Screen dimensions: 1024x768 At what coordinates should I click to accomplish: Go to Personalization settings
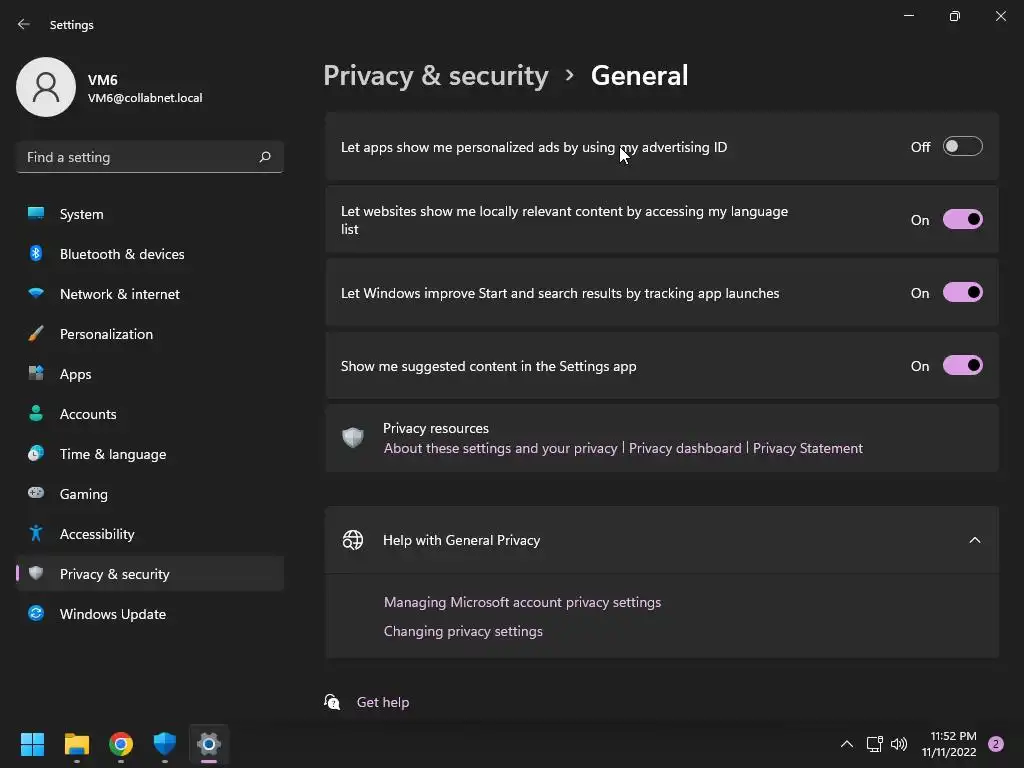click(x=106, y=334)
